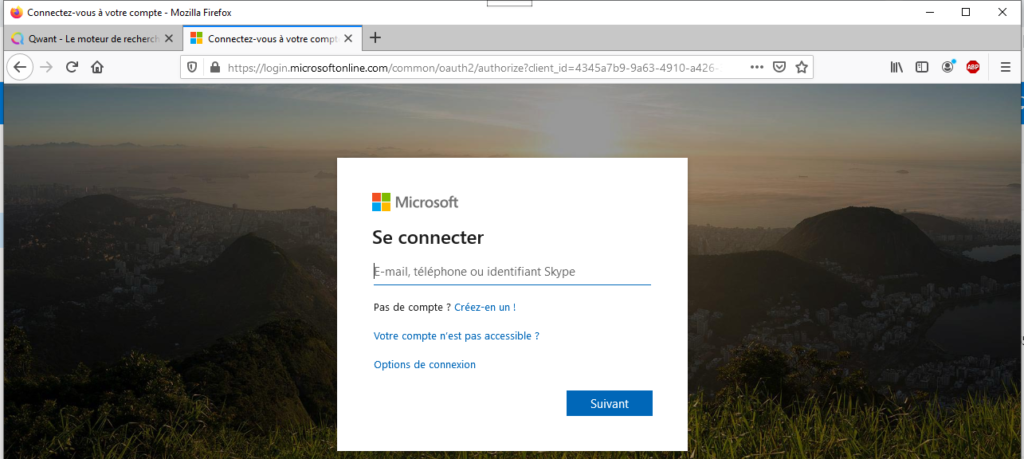This screenshot has width=1024, height=459.
Task: Go back using the browser back arrow
Action: pos(20,67)
